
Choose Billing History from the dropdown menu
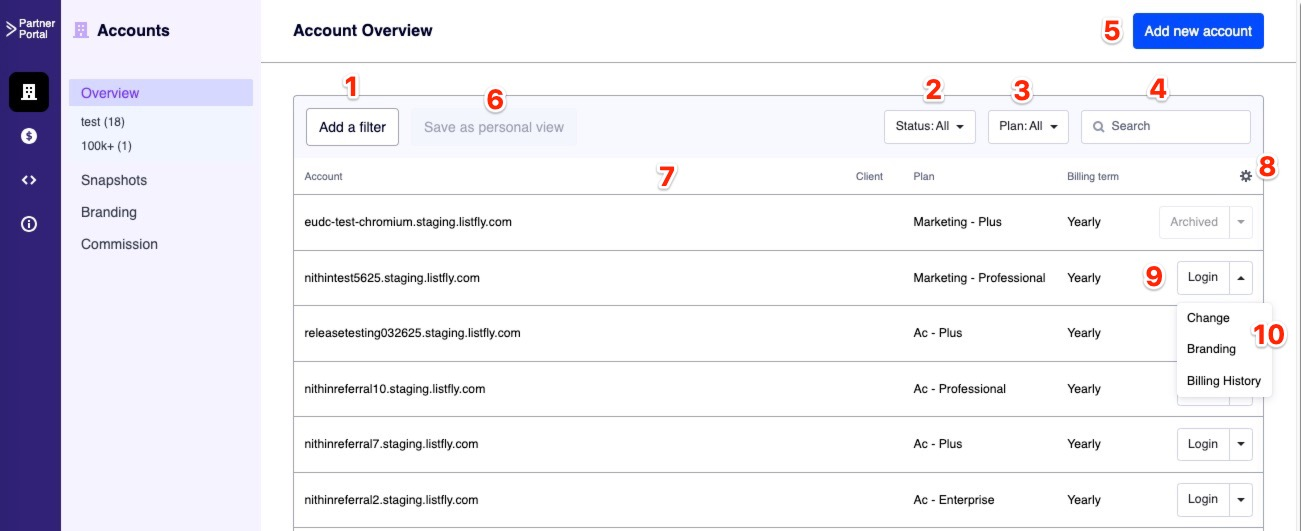point(1223,381)
